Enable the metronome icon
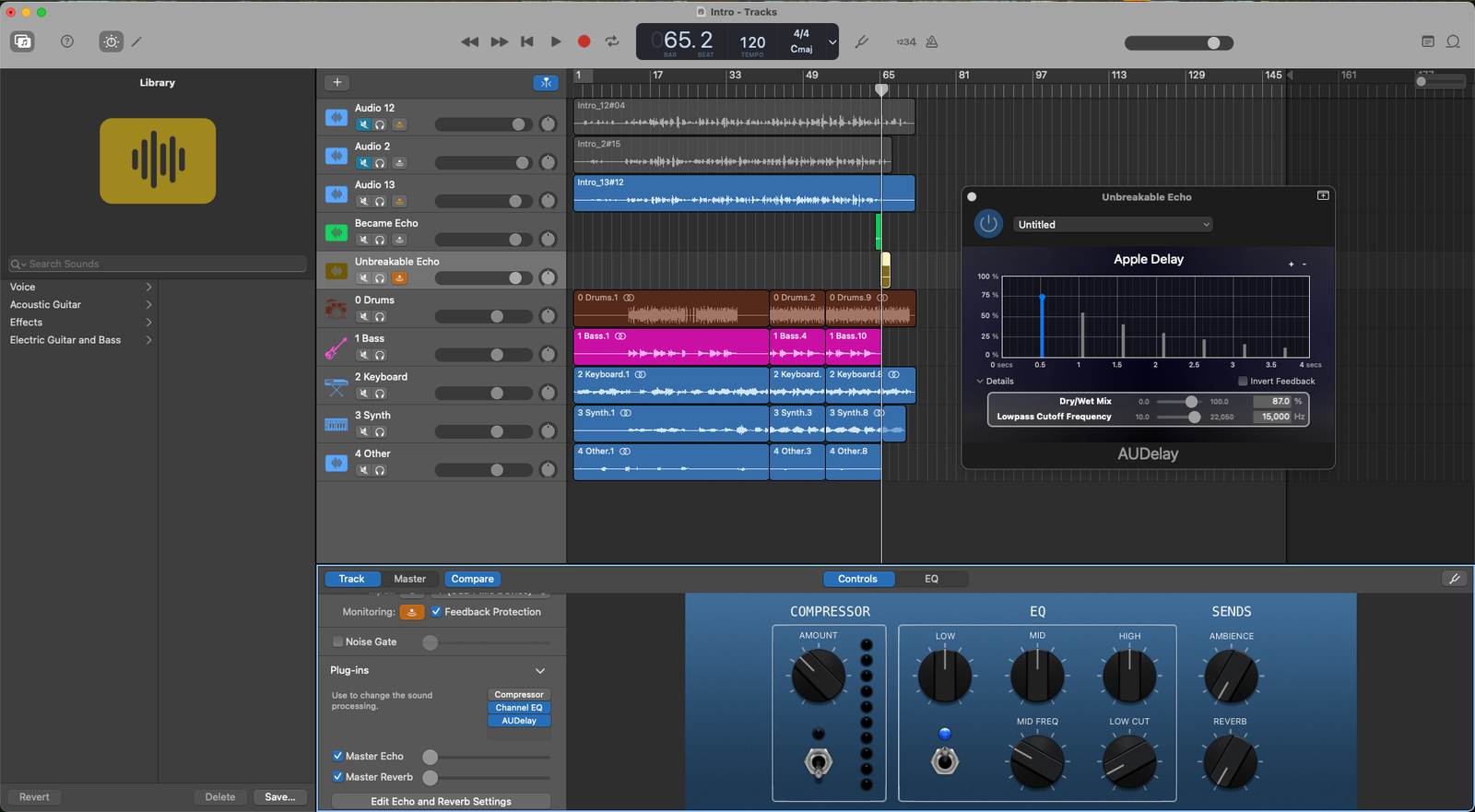1475x812 pixels. (932, 41)
